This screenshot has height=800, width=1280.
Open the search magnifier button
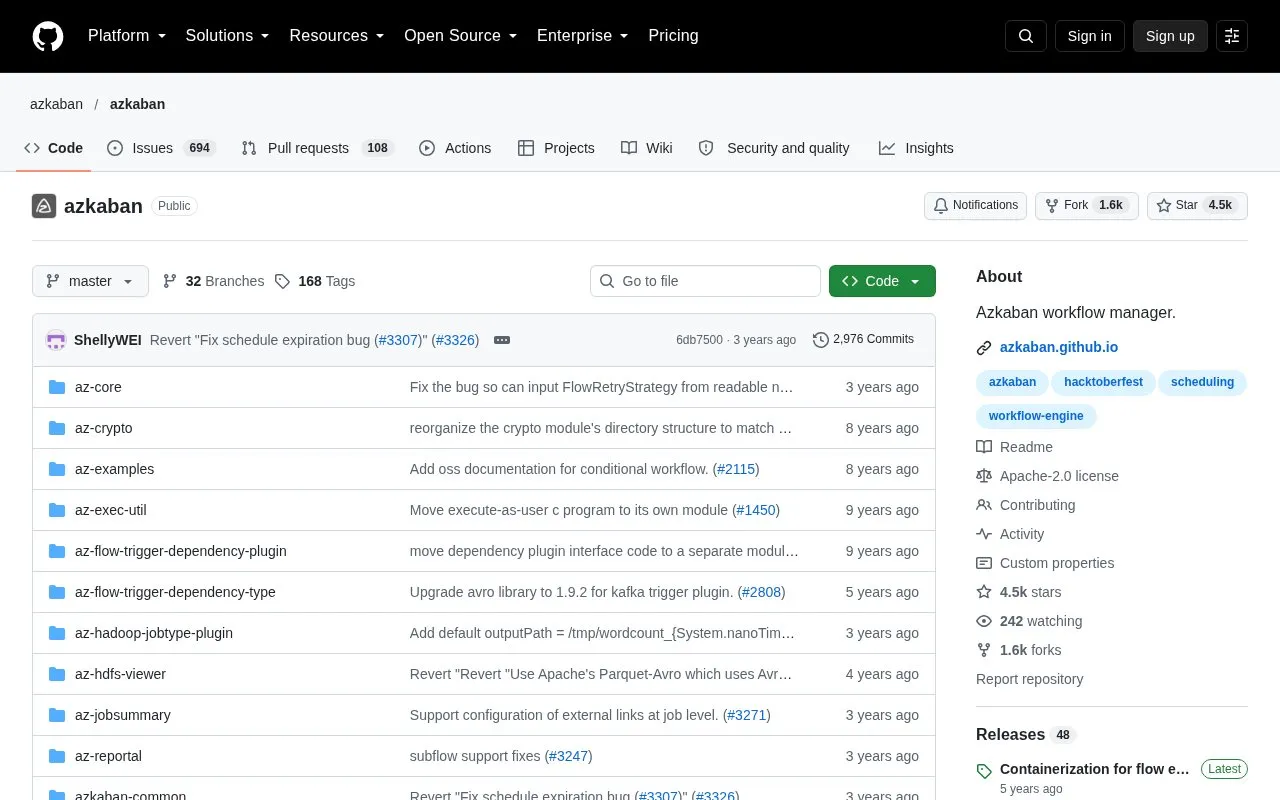point(1026,36)
